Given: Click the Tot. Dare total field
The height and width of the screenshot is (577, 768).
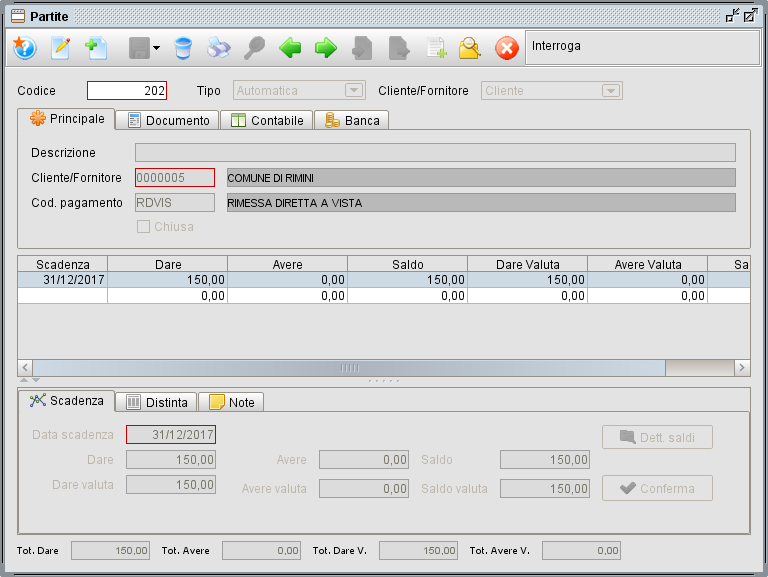Looking at the screenshot, I should click(110, 551).
